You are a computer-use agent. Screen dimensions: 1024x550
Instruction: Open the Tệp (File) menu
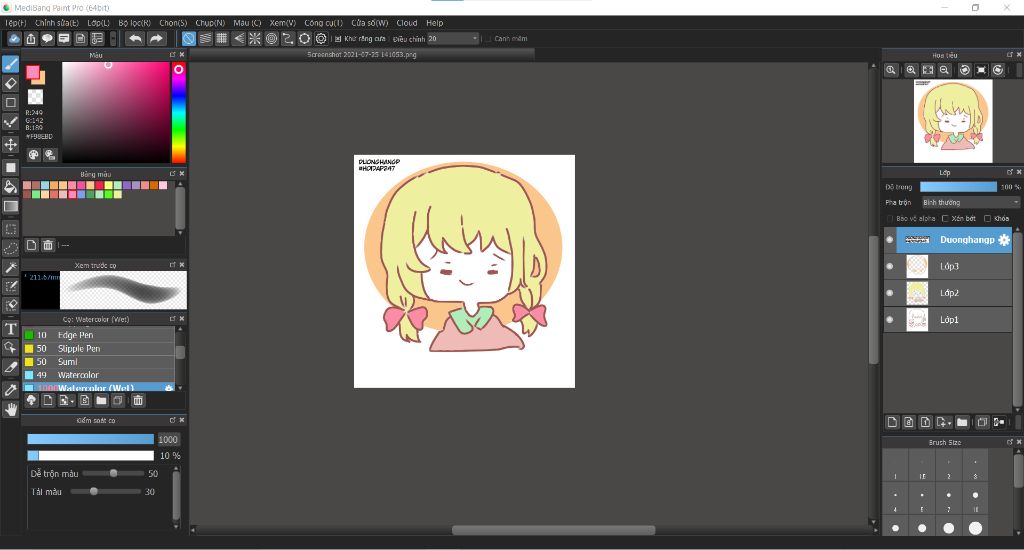16,23
